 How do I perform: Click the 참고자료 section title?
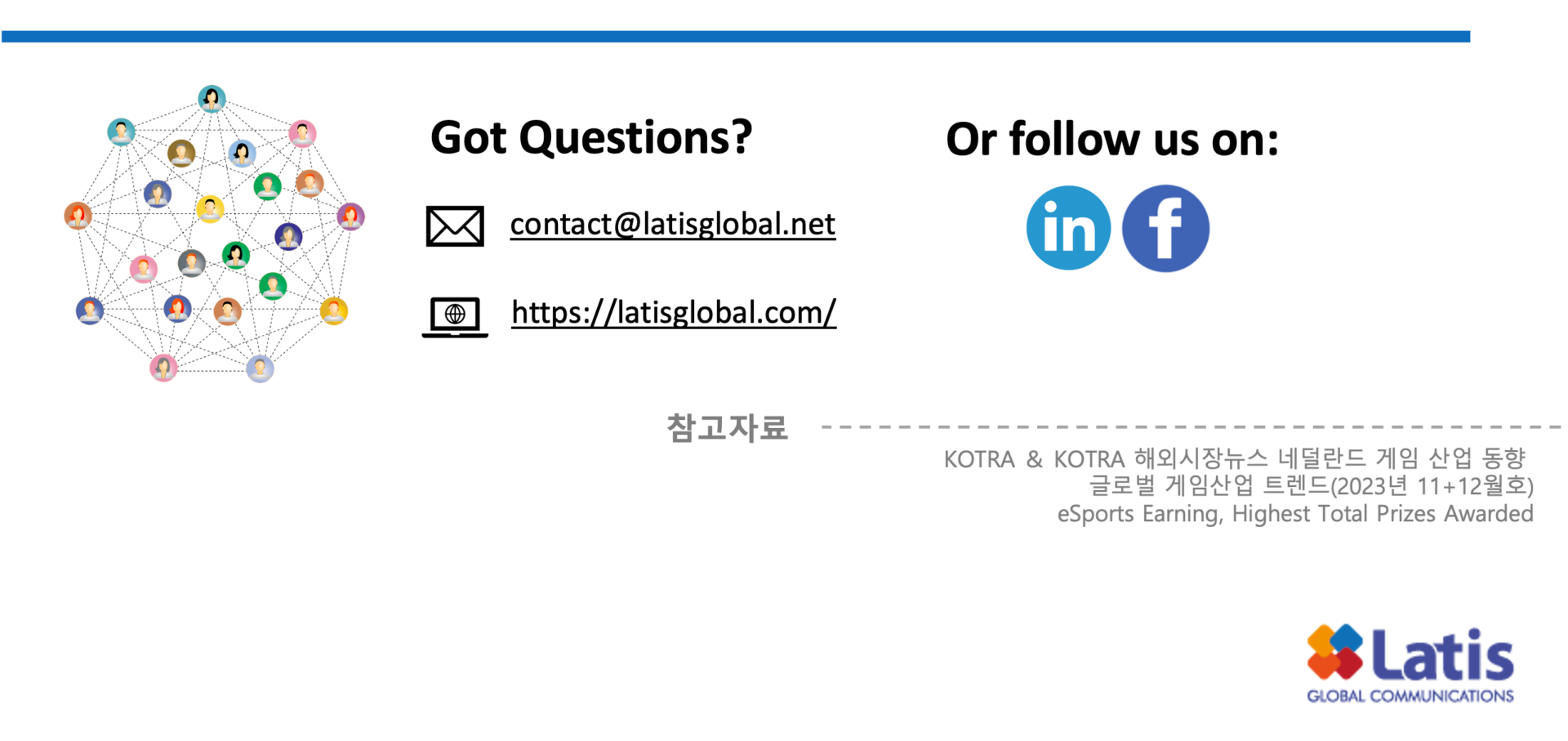[x=727, y=428]
